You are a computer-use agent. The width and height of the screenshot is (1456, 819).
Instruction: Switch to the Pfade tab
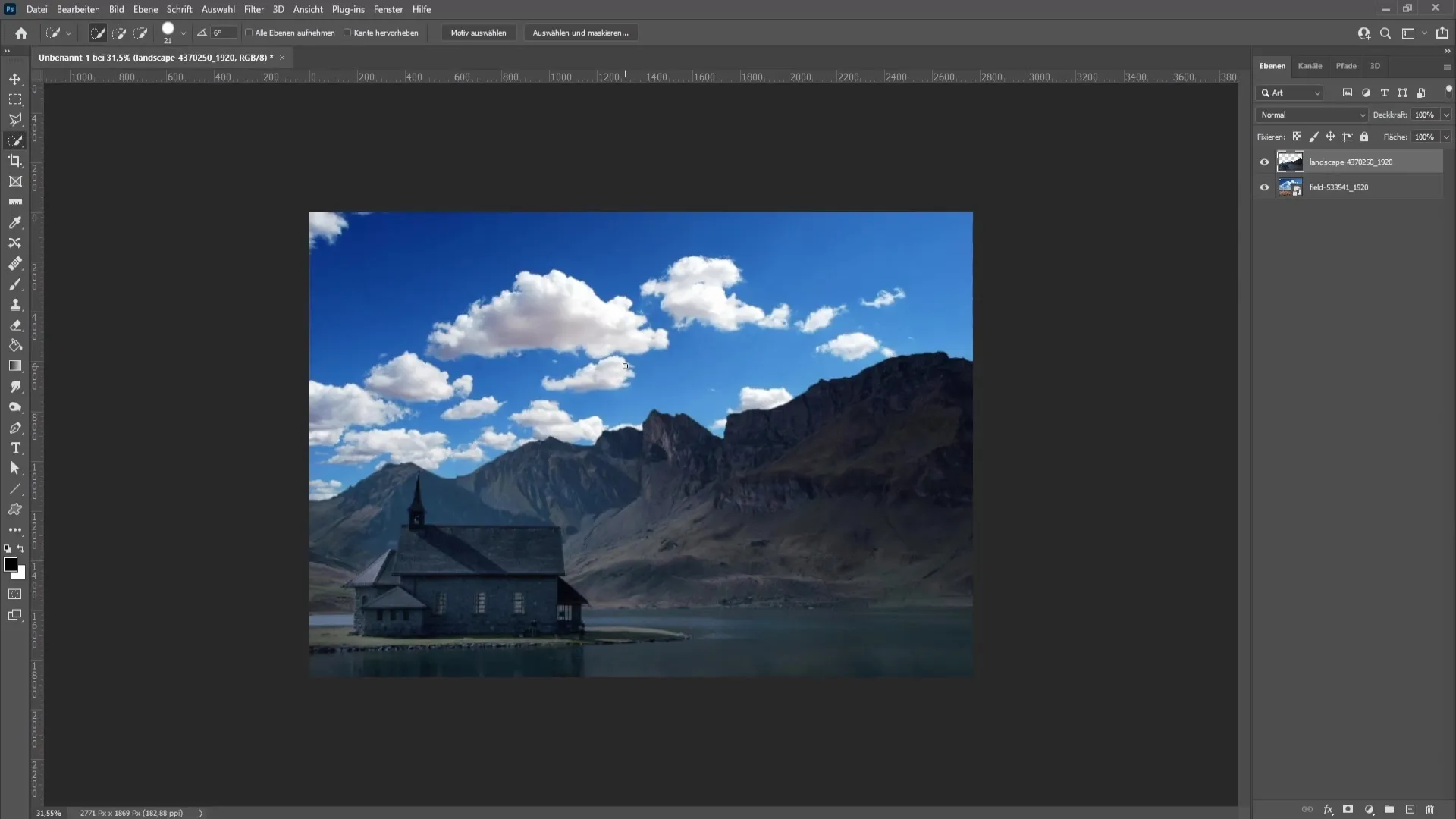click(1346, 66)
